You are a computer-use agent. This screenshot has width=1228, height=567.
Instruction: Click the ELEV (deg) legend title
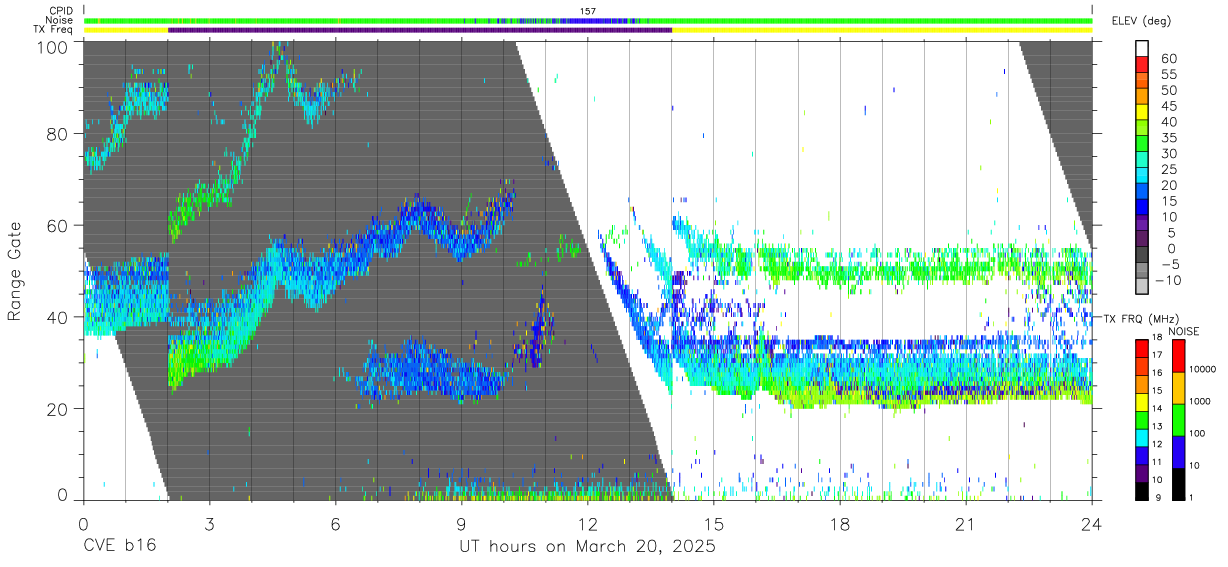pyautogui.click(x=1141, y=20)
